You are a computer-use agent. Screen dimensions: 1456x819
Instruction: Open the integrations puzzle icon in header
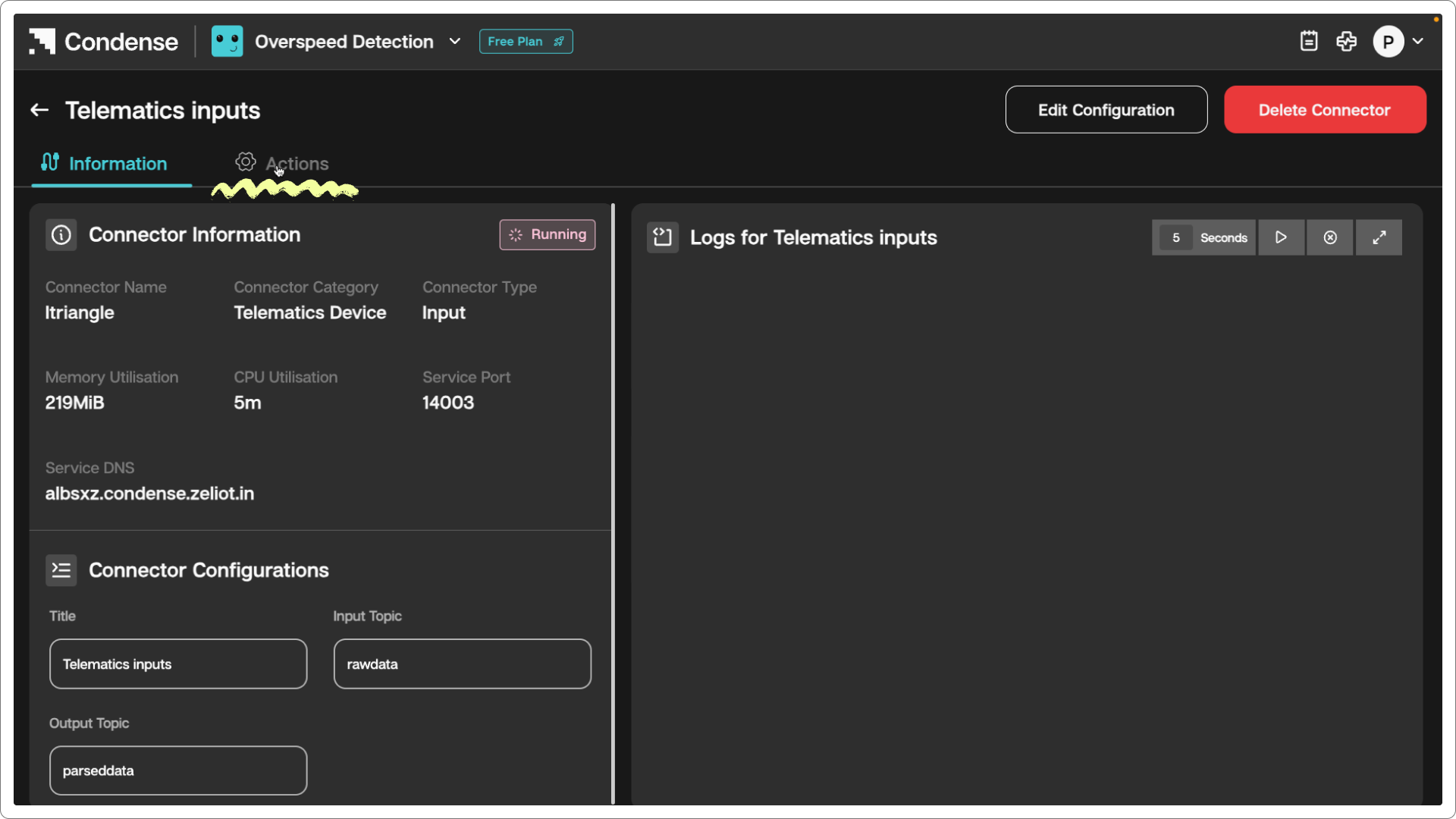tap(1347, 42)
